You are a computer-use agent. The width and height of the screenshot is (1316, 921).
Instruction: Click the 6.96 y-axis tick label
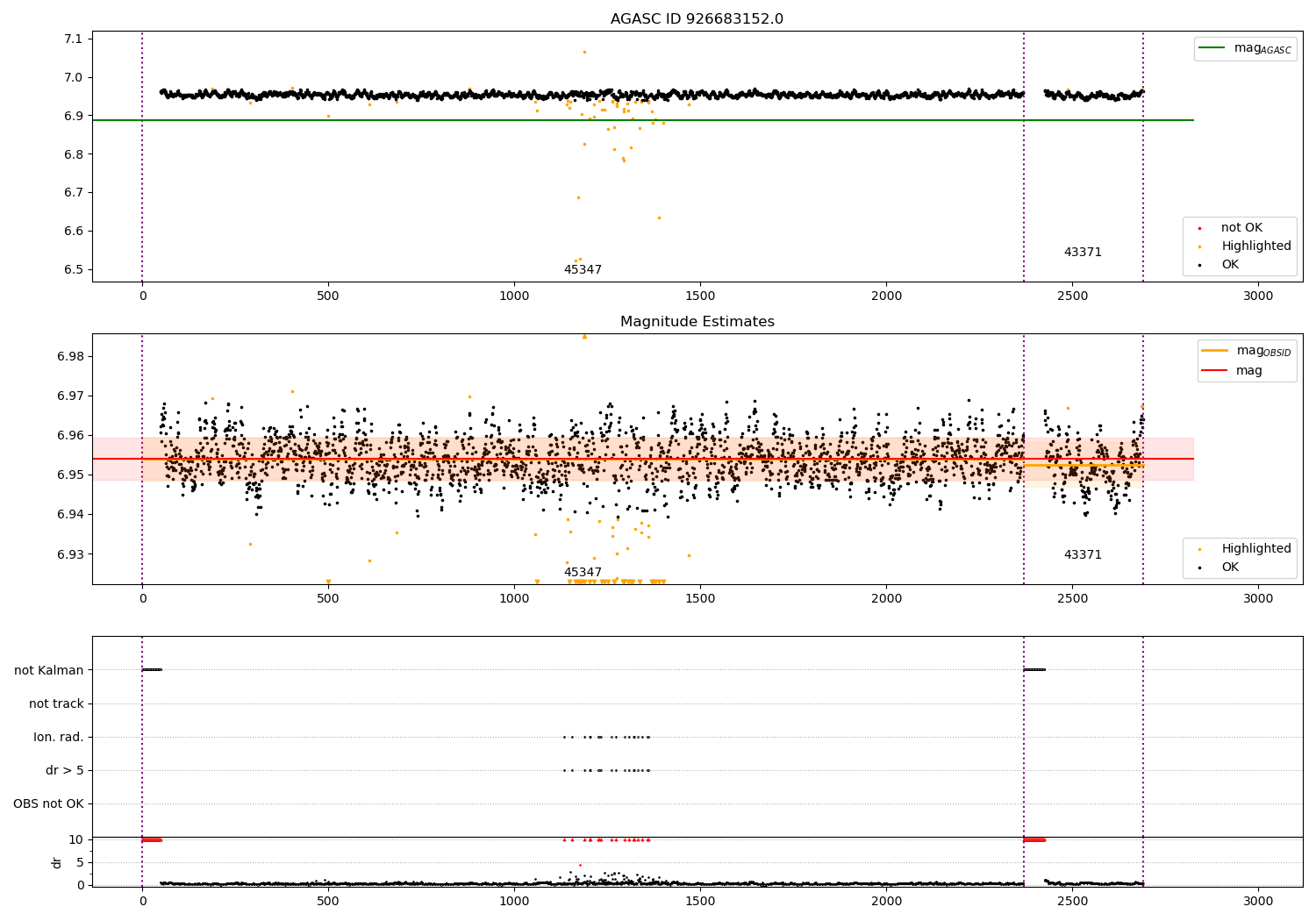point(69,436)
